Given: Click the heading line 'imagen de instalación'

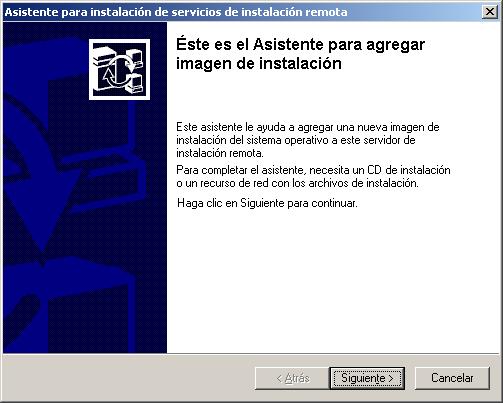Looking at the screenshot, I should click(259, 63).
